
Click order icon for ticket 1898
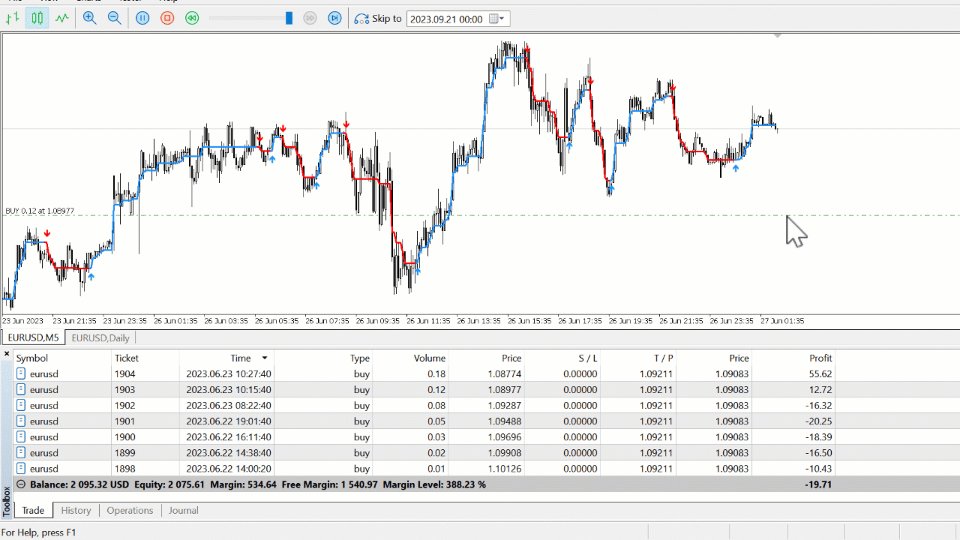point(21,468)
